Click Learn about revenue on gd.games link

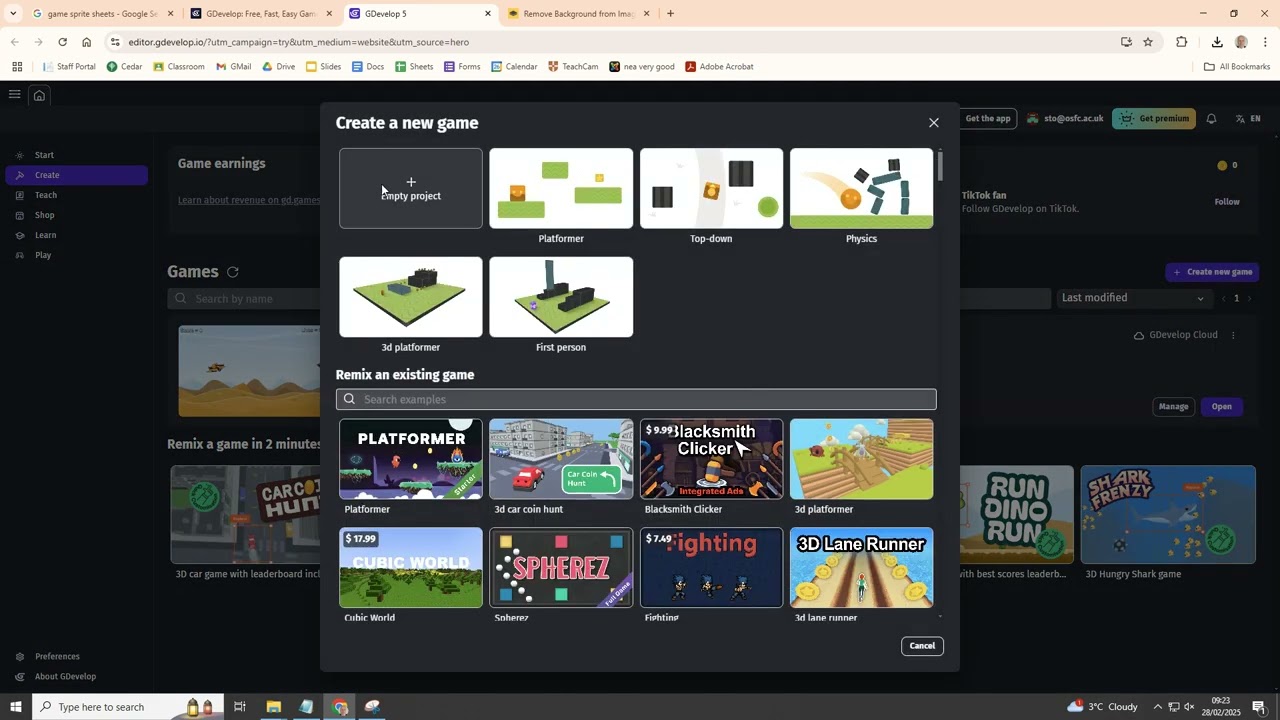click(249, 200)
